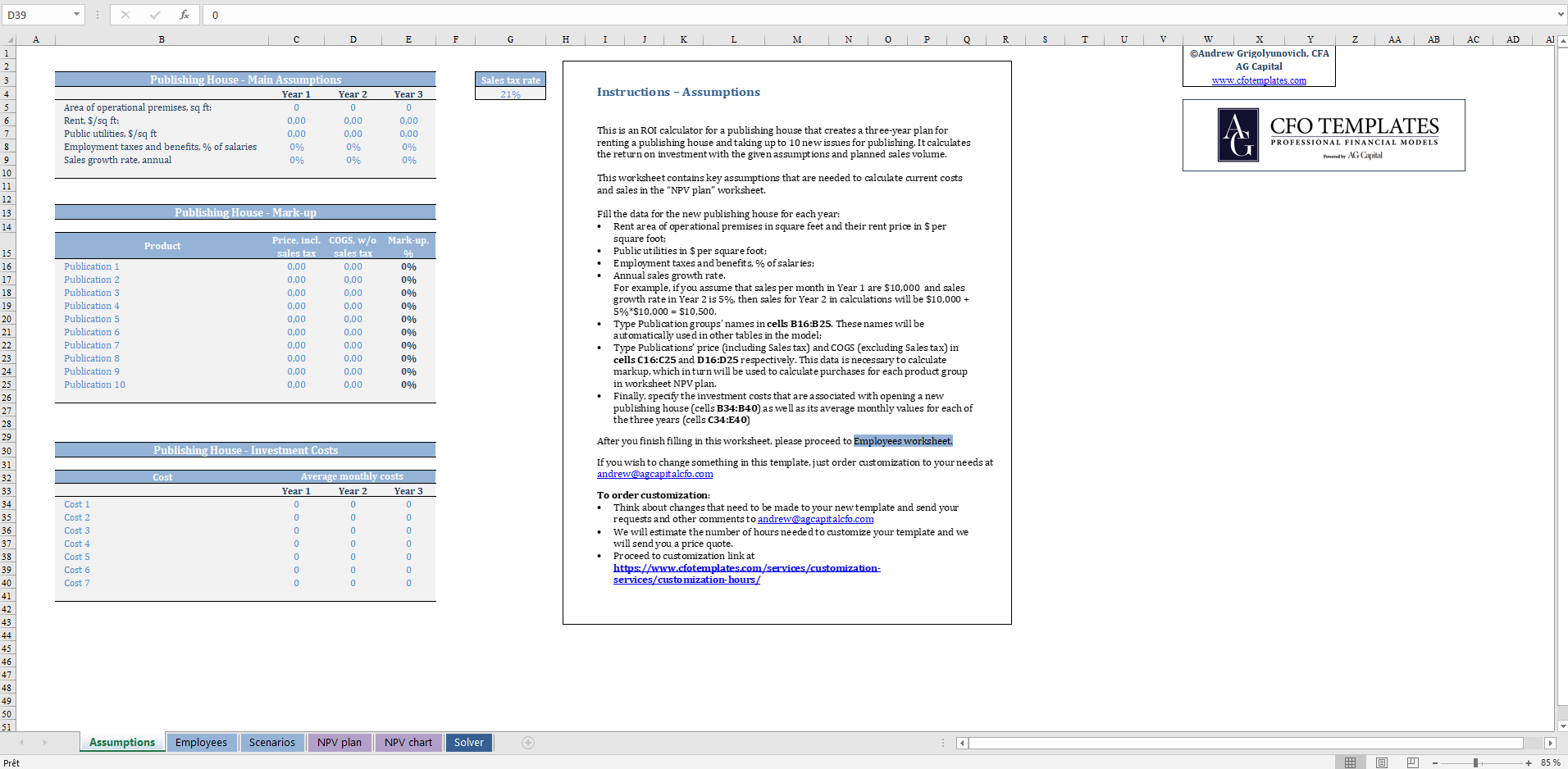The image size is (1568, 769).
Task: Open the NPV plan sheet tab
Action: [x=340, y=743]
